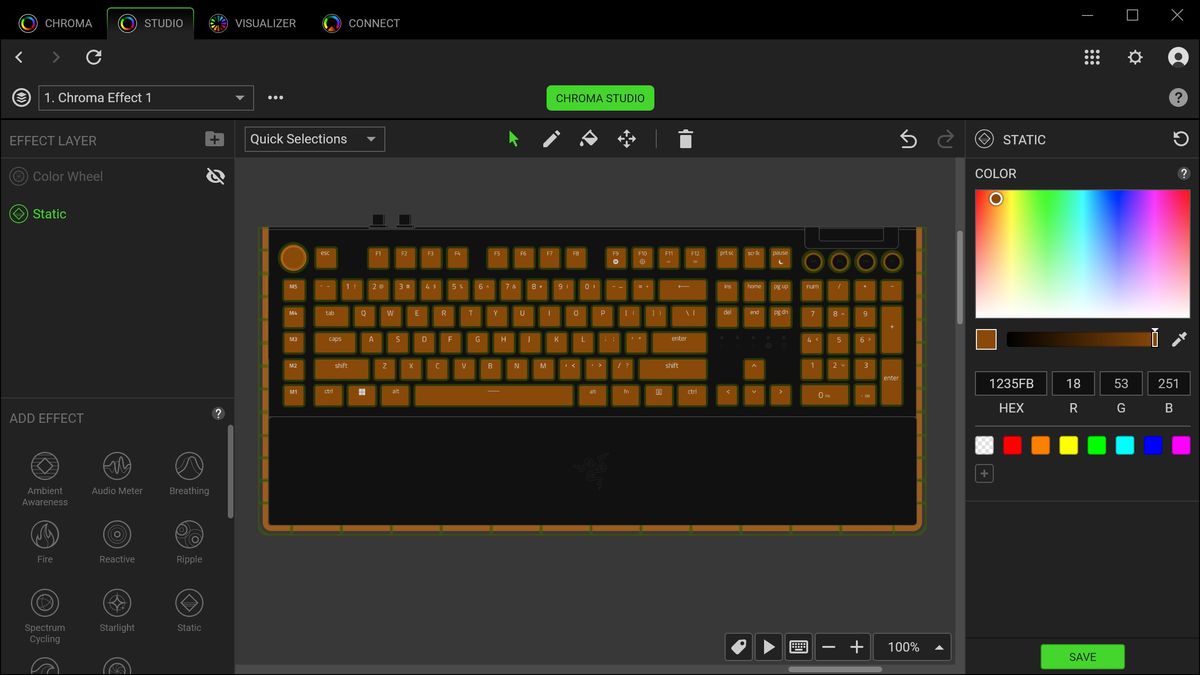
Task: Toggle the key label tag display
Action: click(x=738, y=646)
